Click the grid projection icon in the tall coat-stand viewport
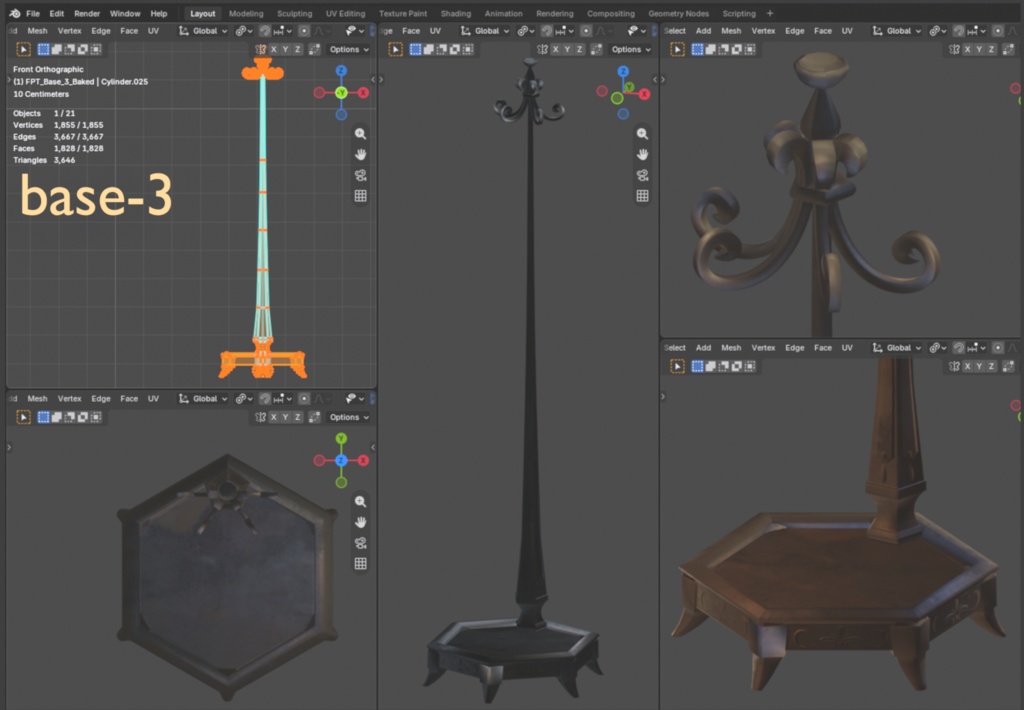Screen dimensions: 1024x710 click(643, 196)
